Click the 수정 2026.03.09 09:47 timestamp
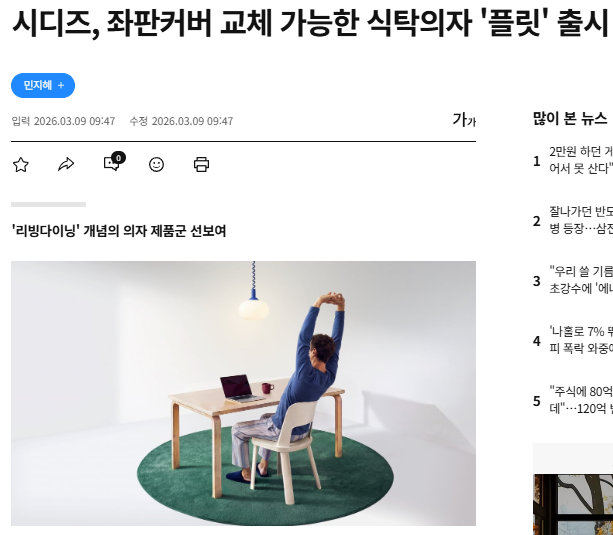Screen dimensions: 613x535 point(181,121)
